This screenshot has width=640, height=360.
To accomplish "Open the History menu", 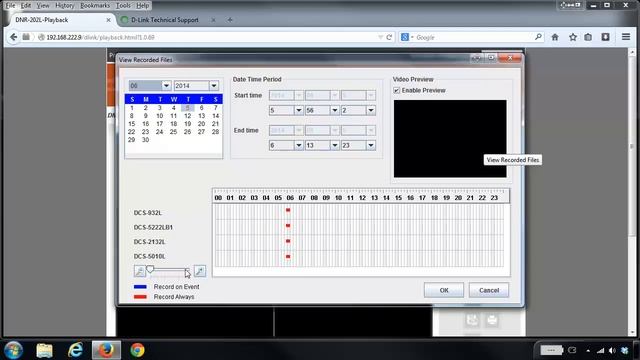I will point(64,5).
